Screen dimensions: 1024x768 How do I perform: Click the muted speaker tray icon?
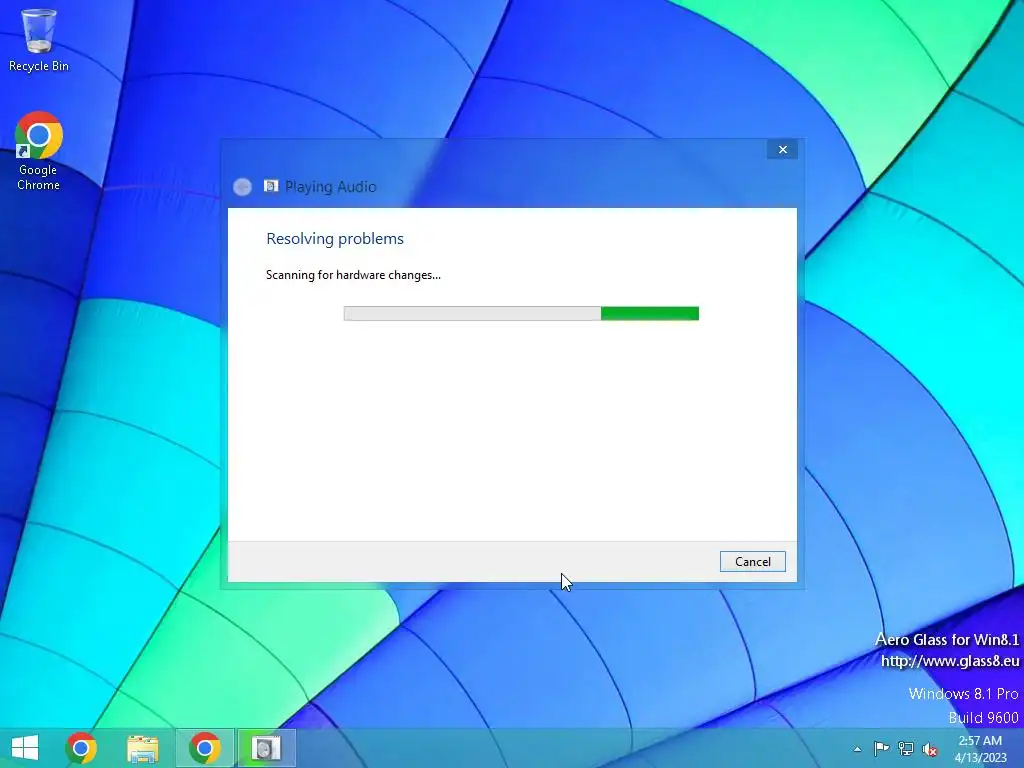click(x=930, y=749)
